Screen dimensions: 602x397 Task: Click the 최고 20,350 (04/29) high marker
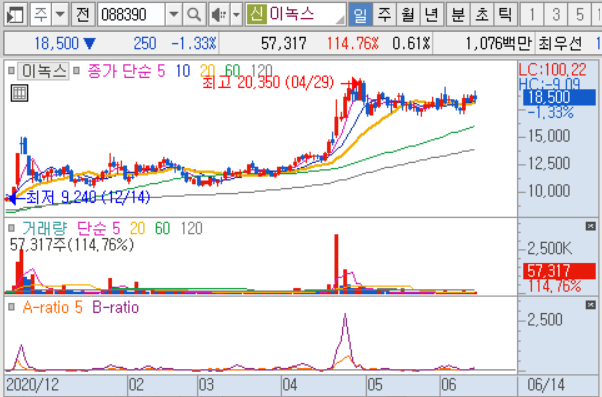tap(268, 83)
